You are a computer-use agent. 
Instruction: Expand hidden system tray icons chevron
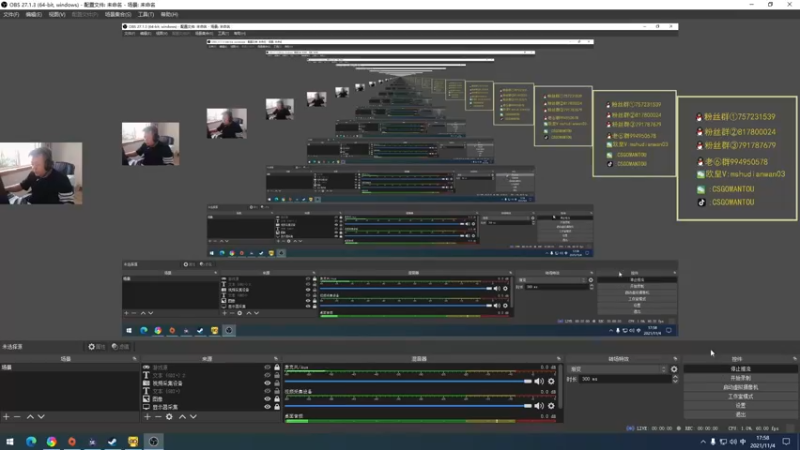tap(703, 442)
